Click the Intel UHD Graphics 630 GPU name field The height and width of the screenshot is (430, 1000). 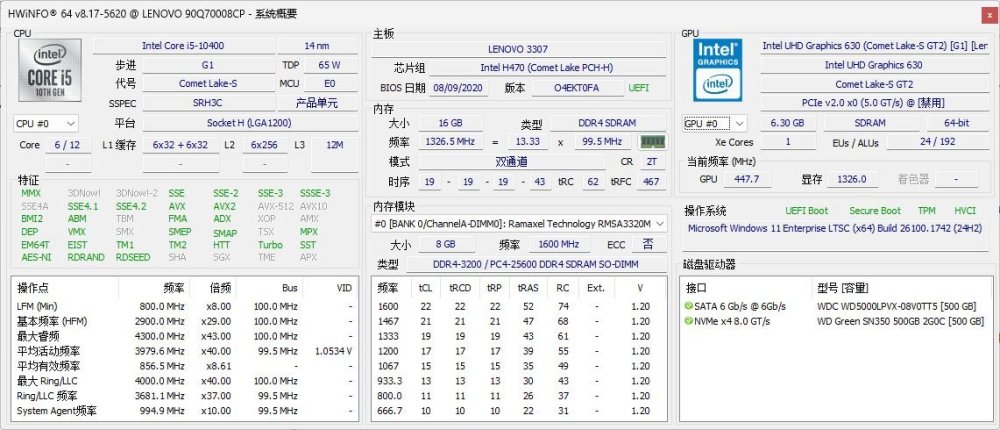(x=874, y=65)
